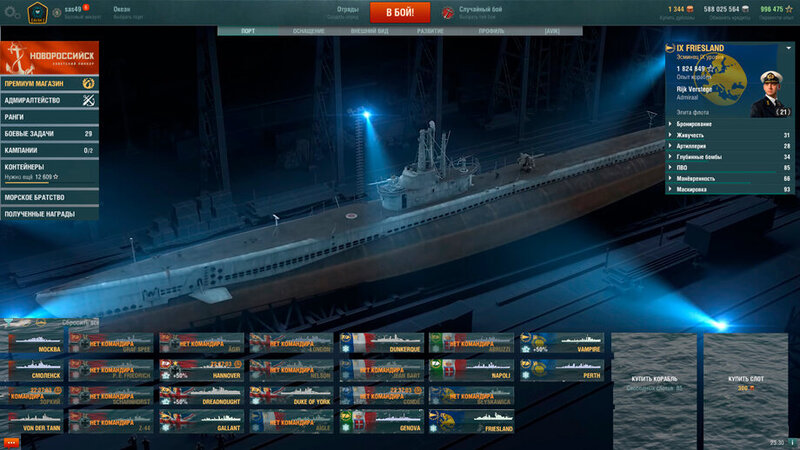Click the account level coin icon

(x=57, y=13)
